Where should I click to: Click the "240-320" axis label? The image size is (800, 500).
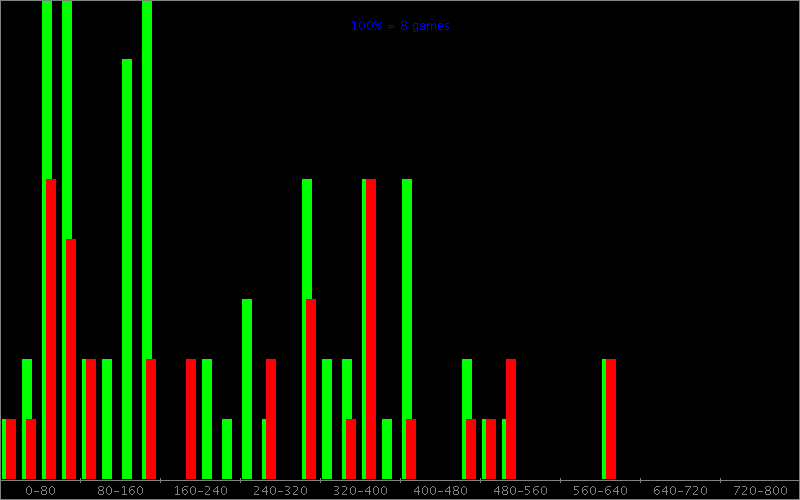pos(281,491)
